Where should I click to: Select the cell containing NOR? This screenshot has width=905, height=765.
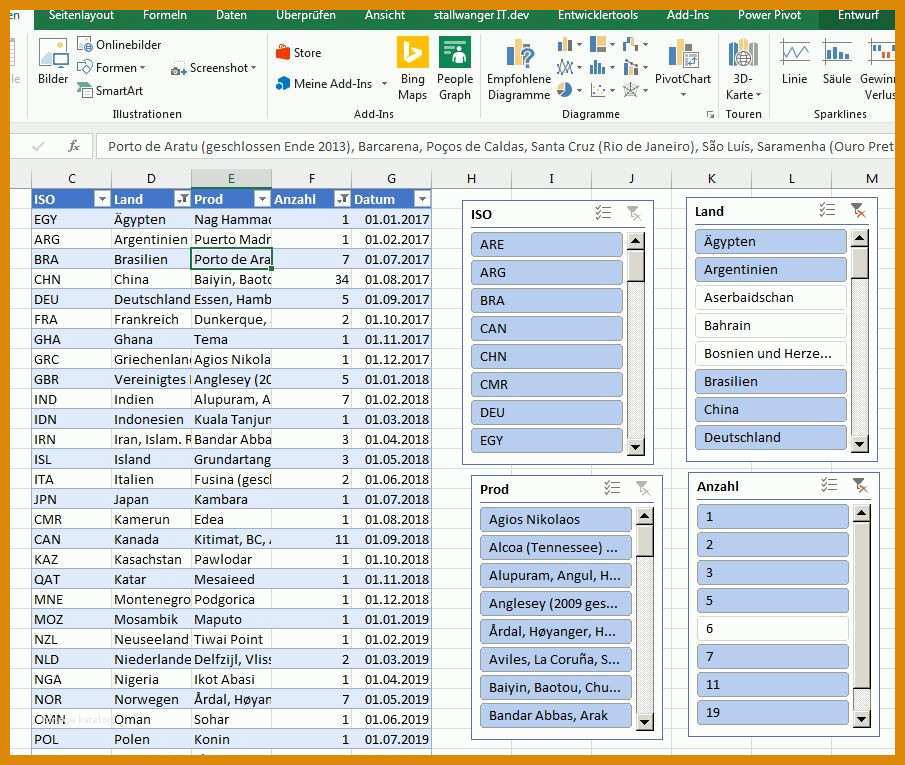pos(71,700)
